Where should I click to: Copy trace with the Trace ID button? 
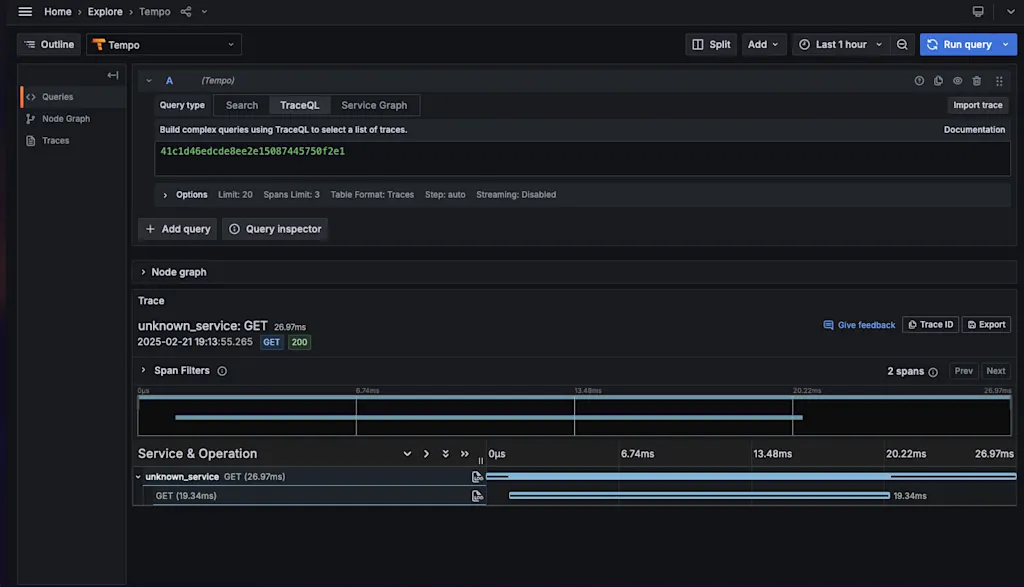pos(930,325)
